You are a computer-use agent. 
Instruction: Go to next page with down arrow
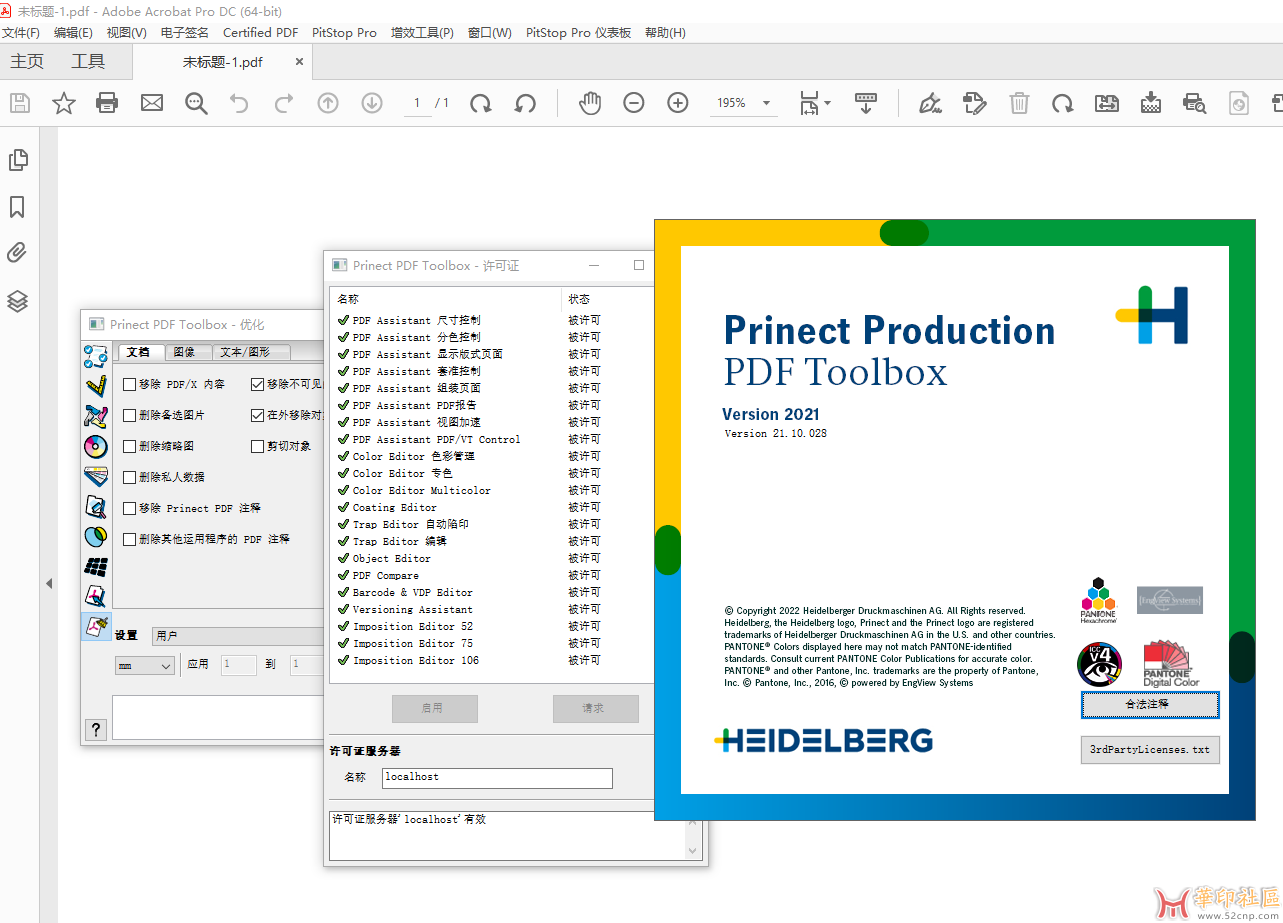click(x=372, y=103)
